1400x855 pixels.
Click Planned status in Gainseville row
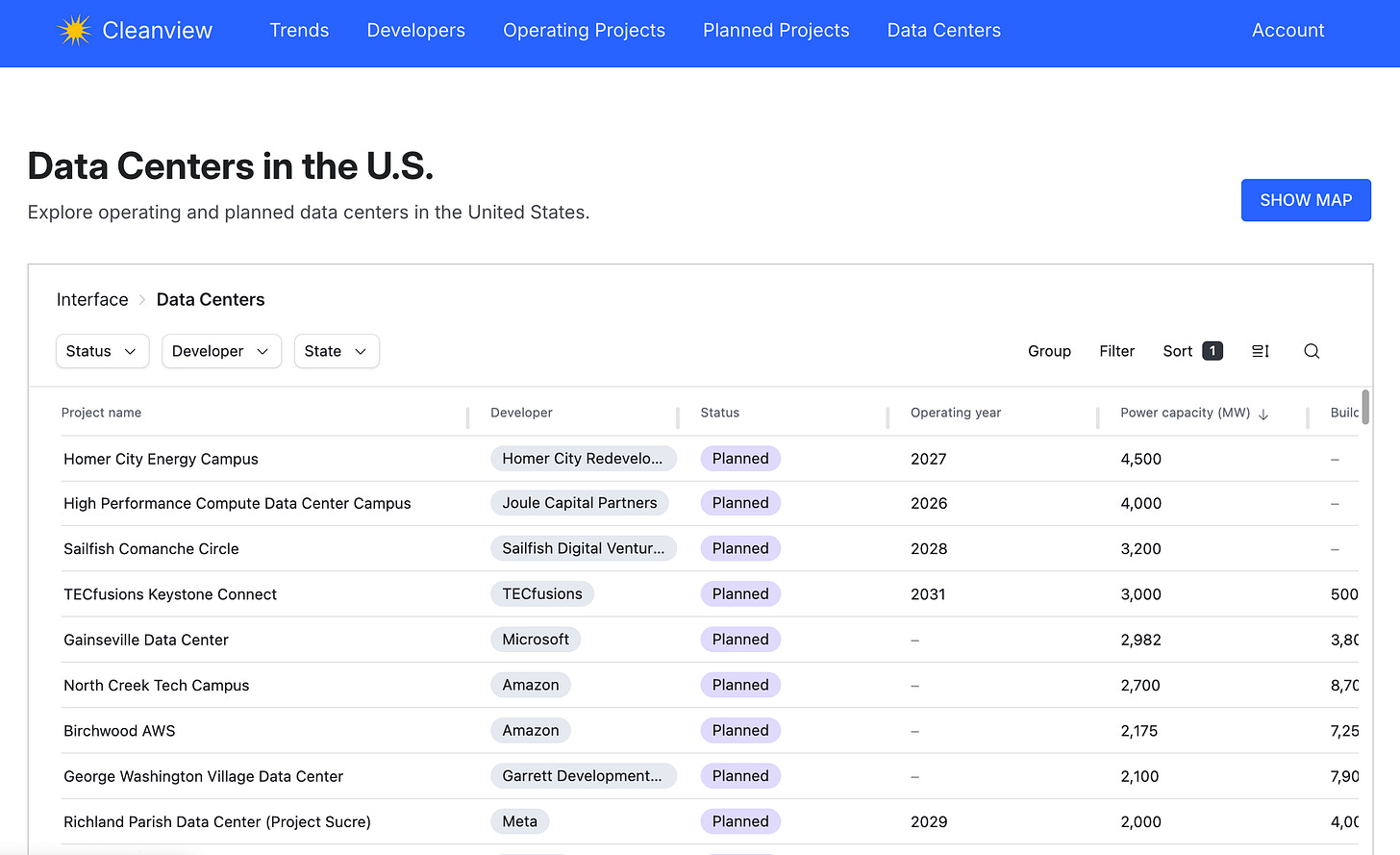740,640
